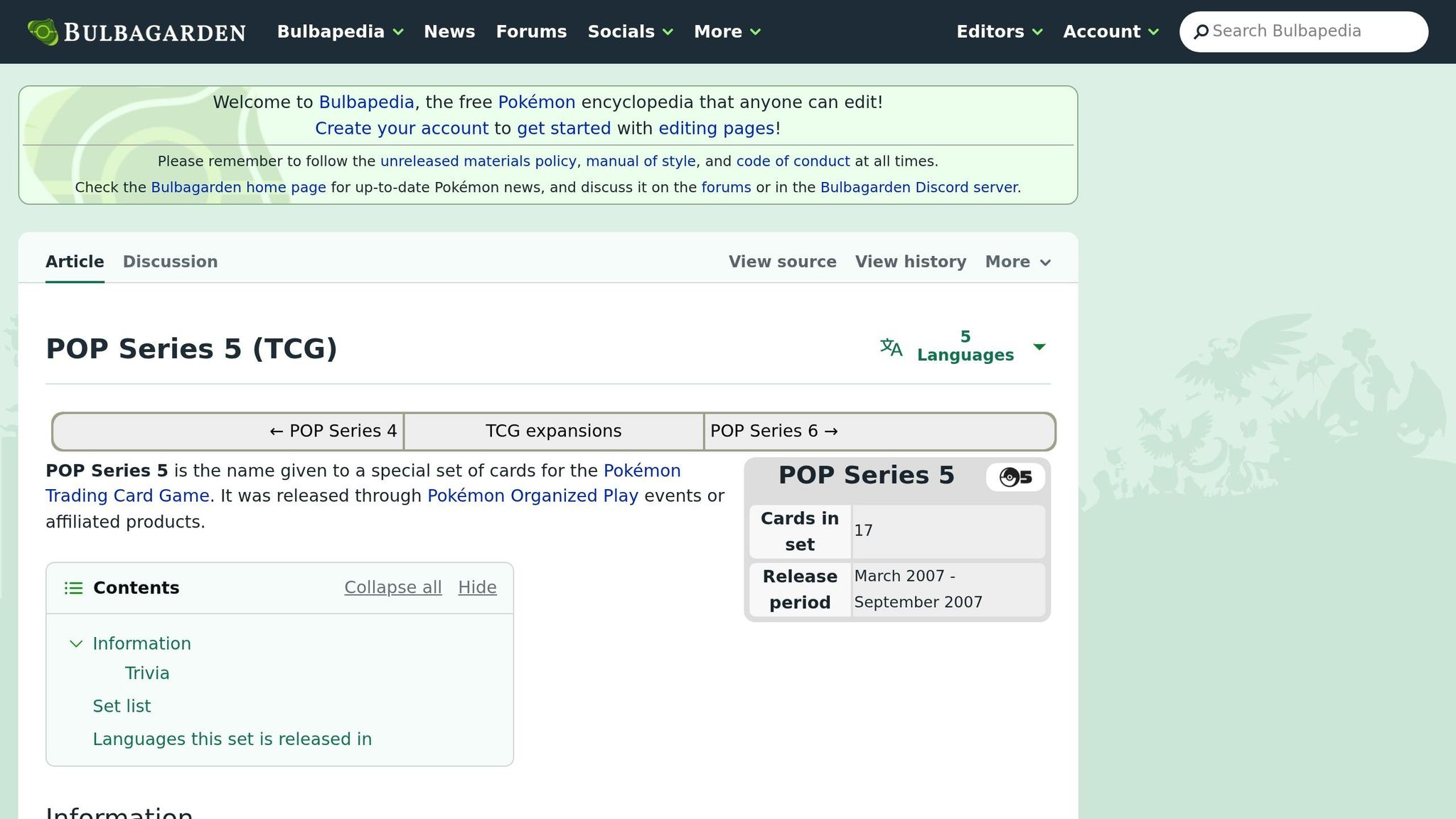Click the Bulbapedia link in welcome banner
Image resolution: width=1456 pixels, height=819 pixels.
pyautogui.click(x=366, y=102)
